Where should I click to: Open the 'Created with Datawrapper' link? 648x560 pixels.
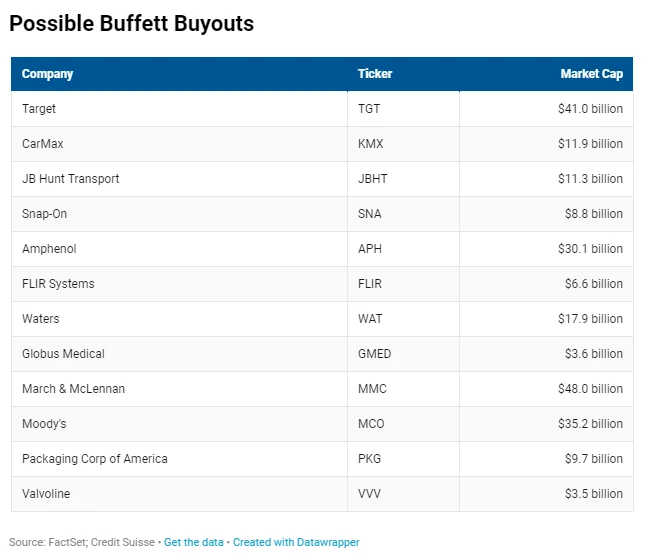[x=296, y=542]
